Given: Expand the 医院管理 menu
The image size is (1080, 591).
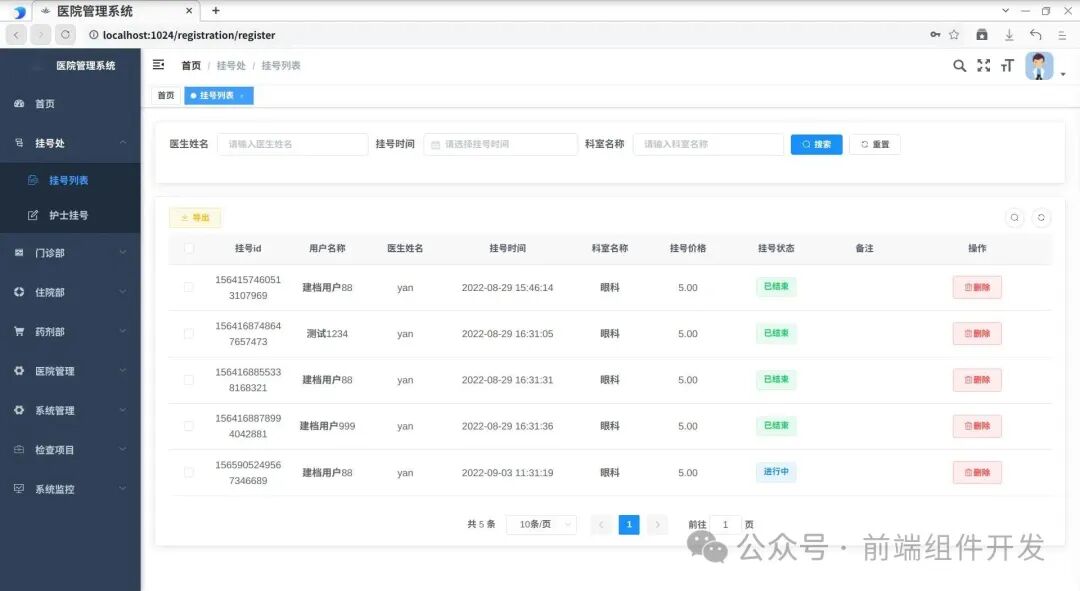Looking at the screenshot, I should point(123,371).
